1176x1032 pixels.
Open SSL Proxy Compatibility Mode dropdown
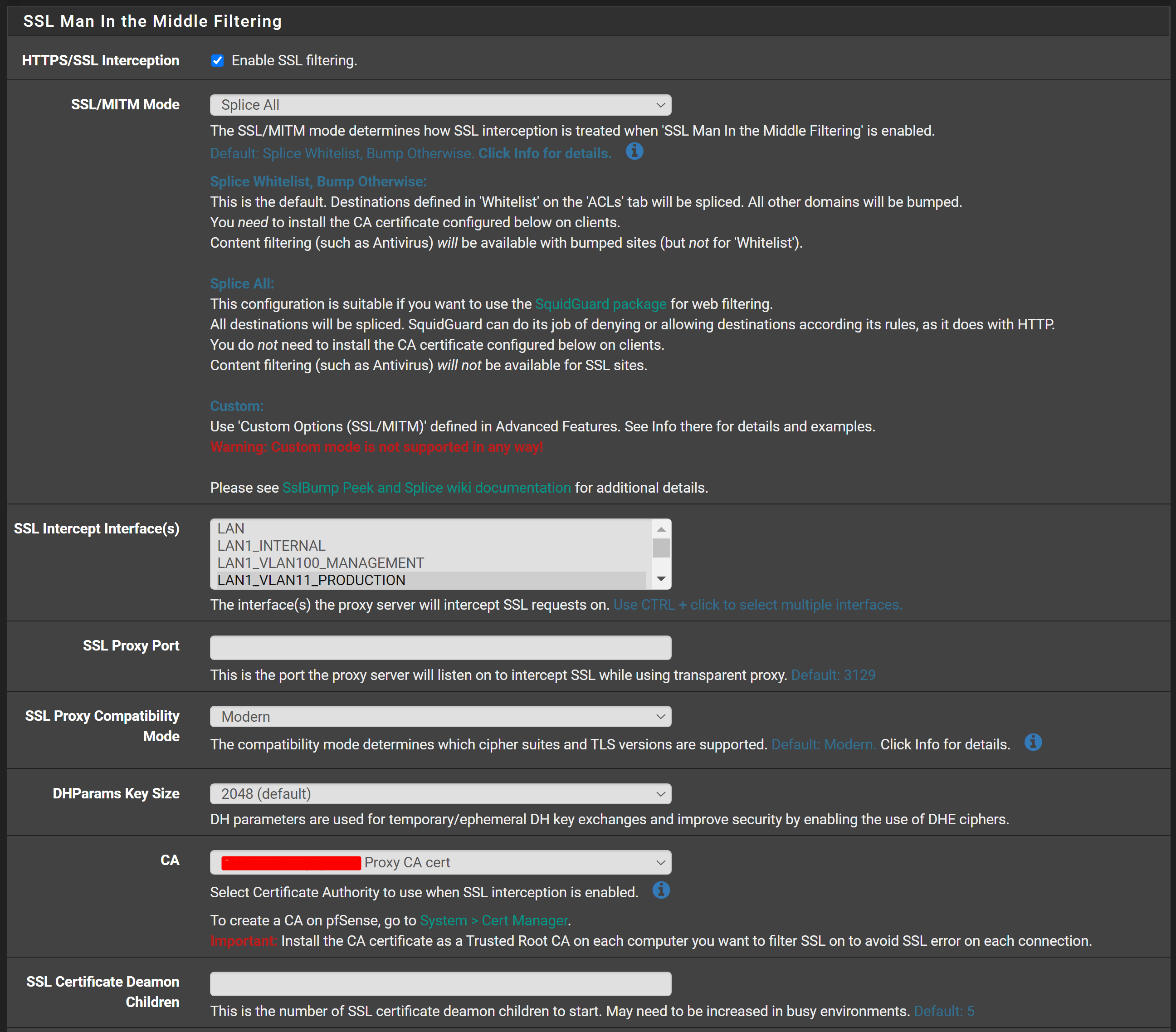click(x=440, y=717)
